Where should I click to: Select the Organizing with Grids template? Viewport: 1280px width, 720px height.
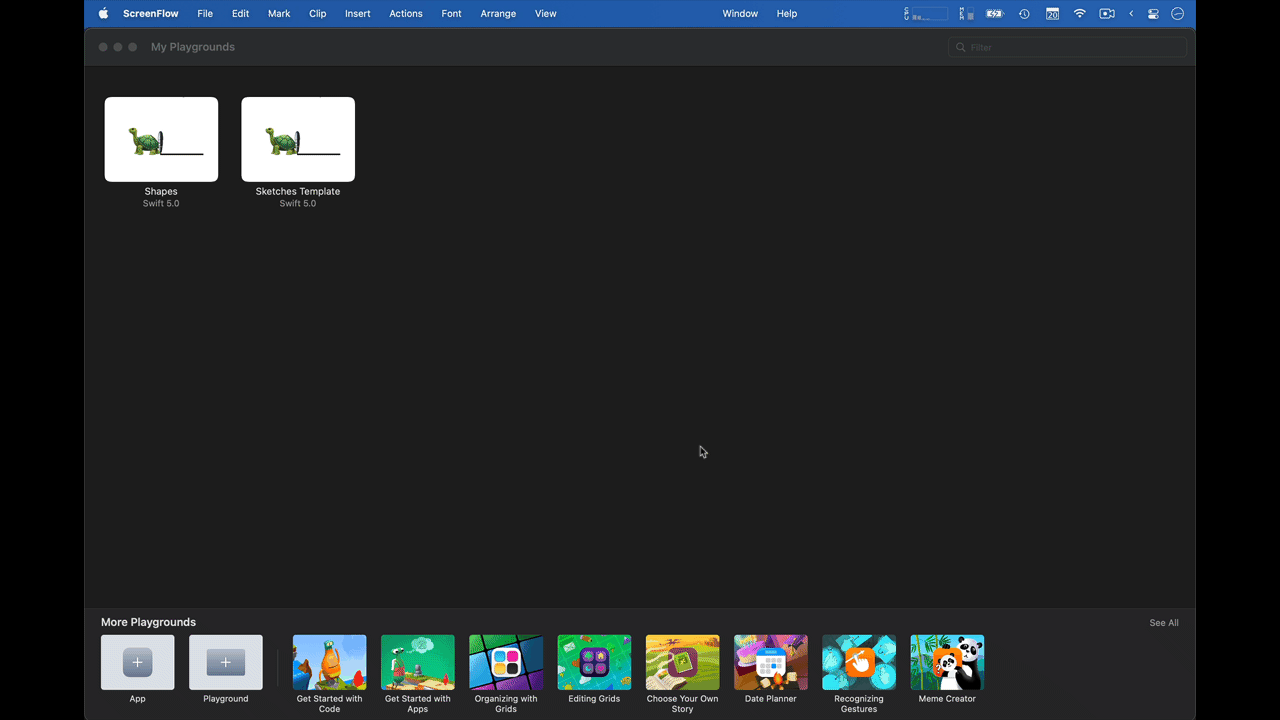(x=505, y=662)
